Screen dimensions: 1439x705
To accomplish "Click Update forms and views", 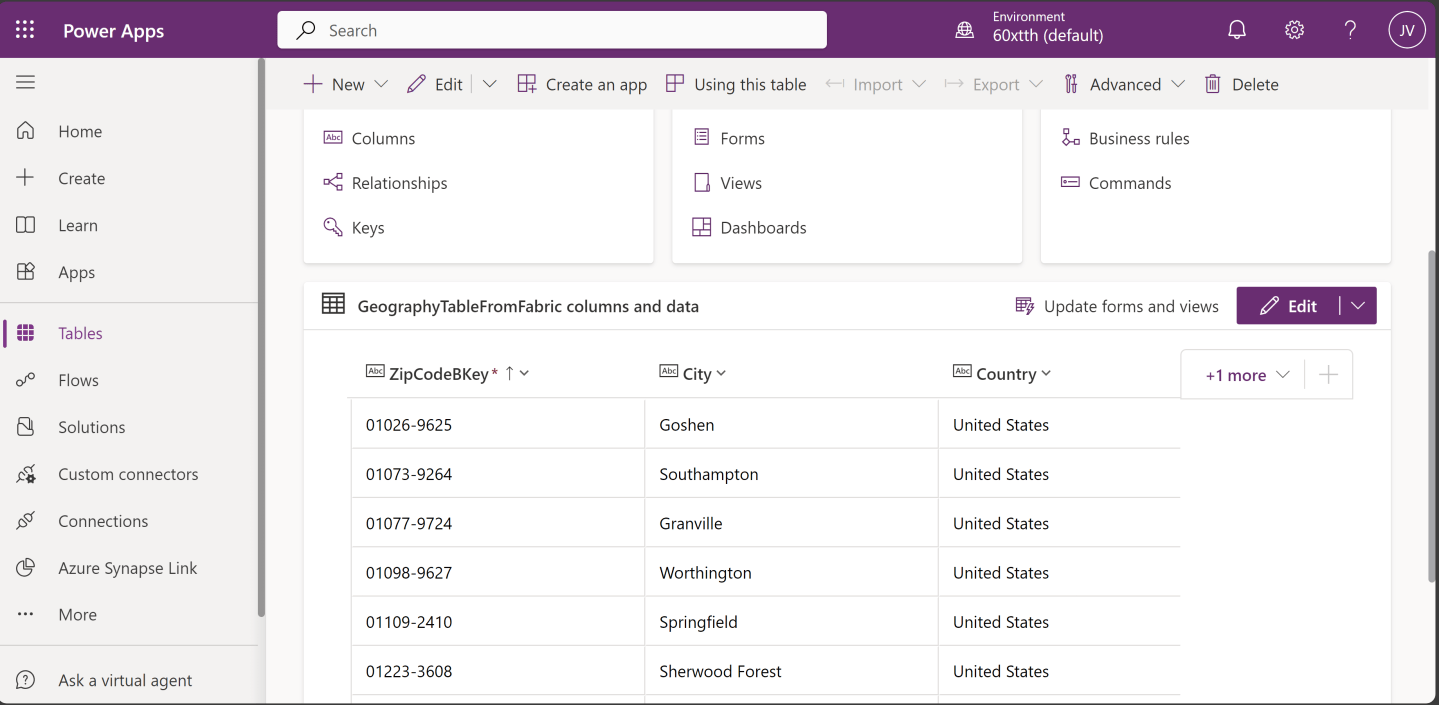I will tap(1117, 306).
